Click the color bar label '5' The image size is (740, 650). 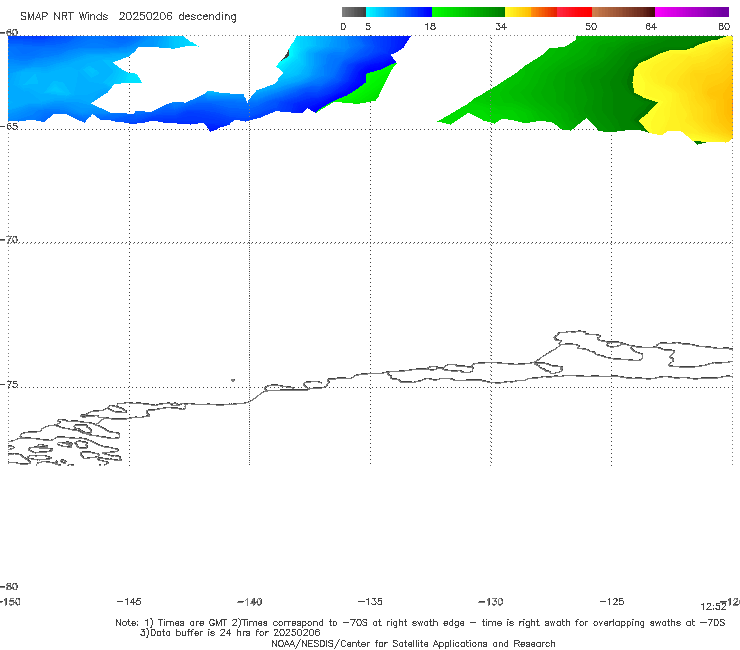tap(368, 26)
